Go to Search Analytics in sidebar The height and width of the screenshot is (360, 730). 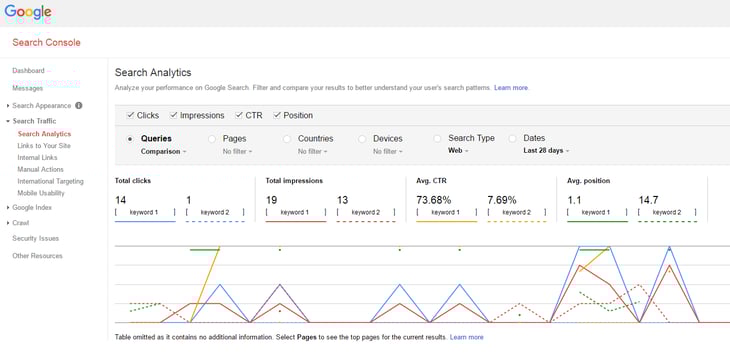click(x=44, y=134)
